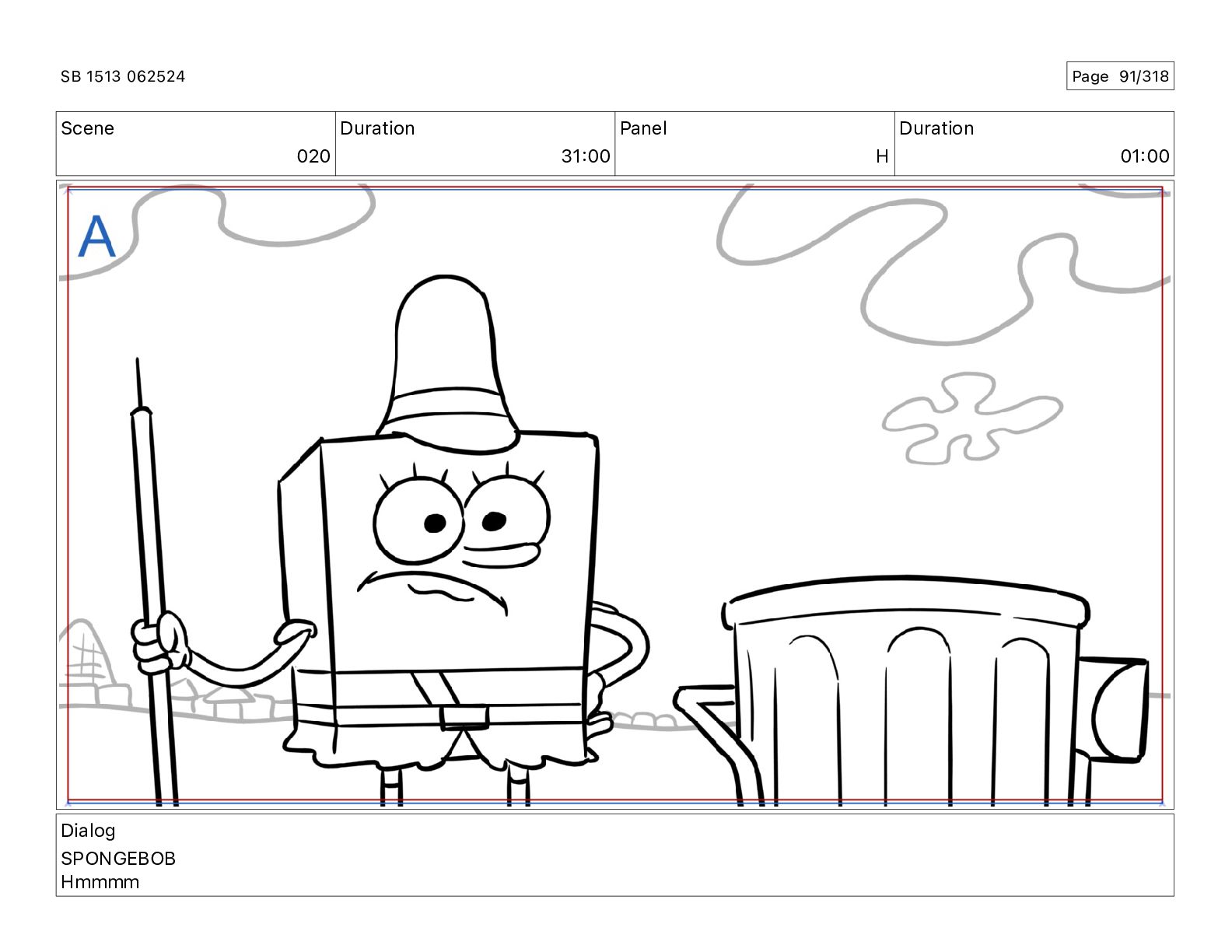Click the character name 'SPONGEBOB'
This screenshot has width=1232, height=952.
pyautogui.click(x=118, y=859)
